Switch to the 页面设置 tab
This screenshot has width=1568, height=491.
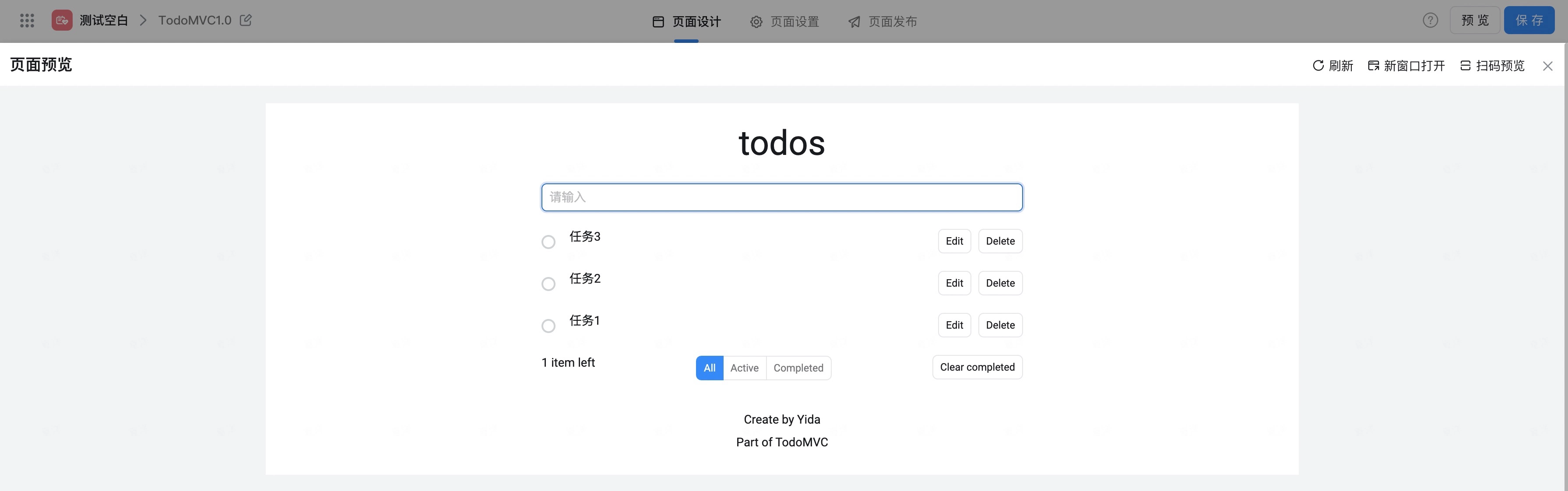tap(784, 22)
